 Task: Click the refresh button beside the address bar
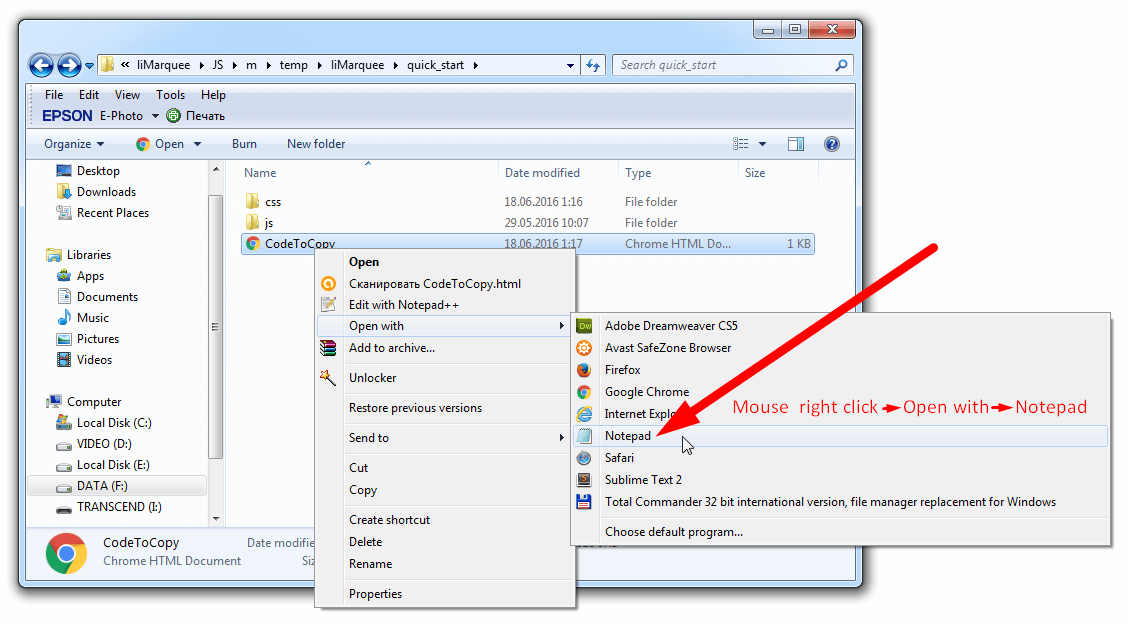(x=593, y=65)
